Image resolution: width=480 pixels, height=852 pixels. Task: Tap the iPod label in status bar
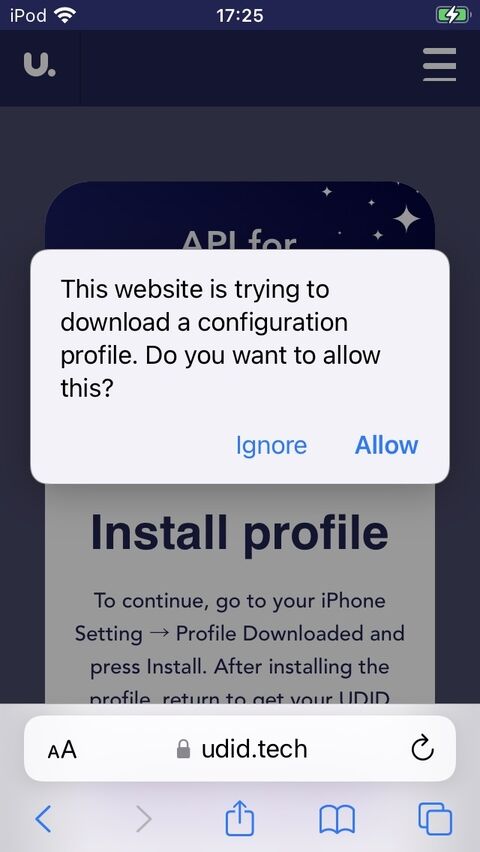point(28,15)
